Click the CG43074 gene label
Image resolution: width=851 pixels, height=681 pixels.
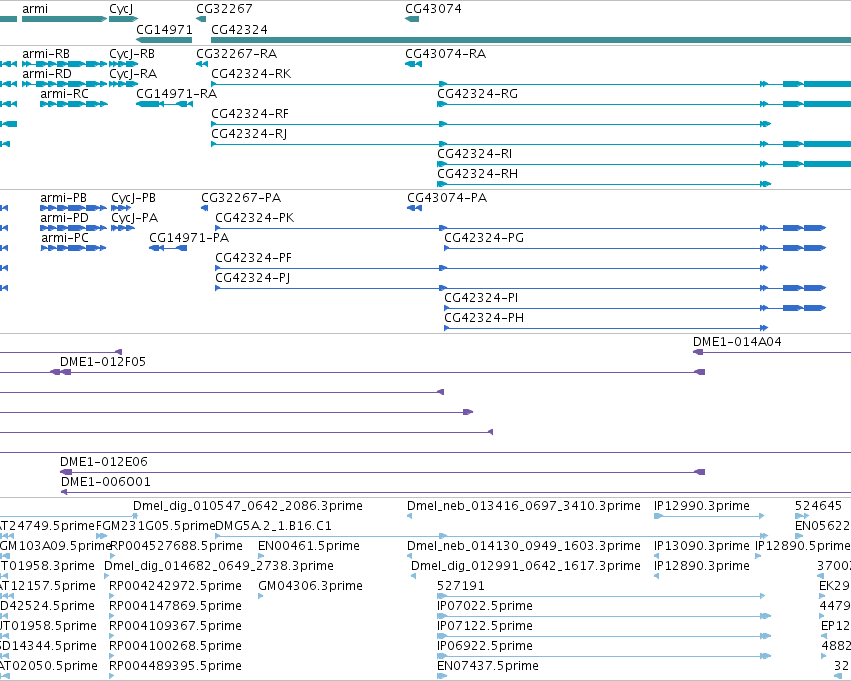(433, 9)
